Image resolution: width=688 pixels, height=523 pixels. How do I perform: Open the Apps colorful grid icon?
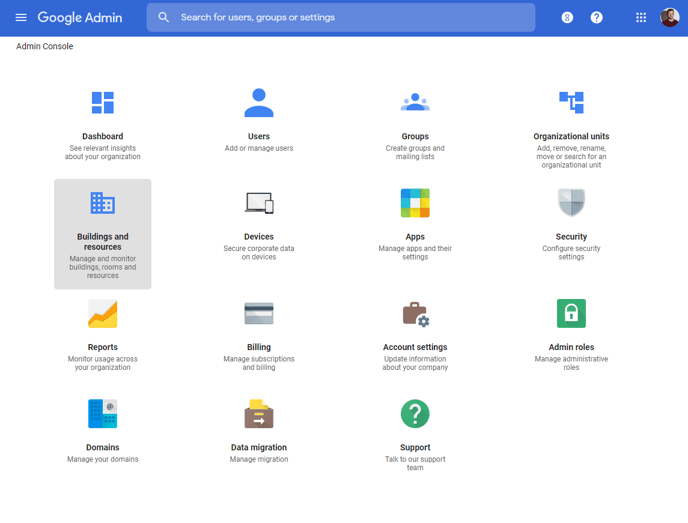coord(415,204)
